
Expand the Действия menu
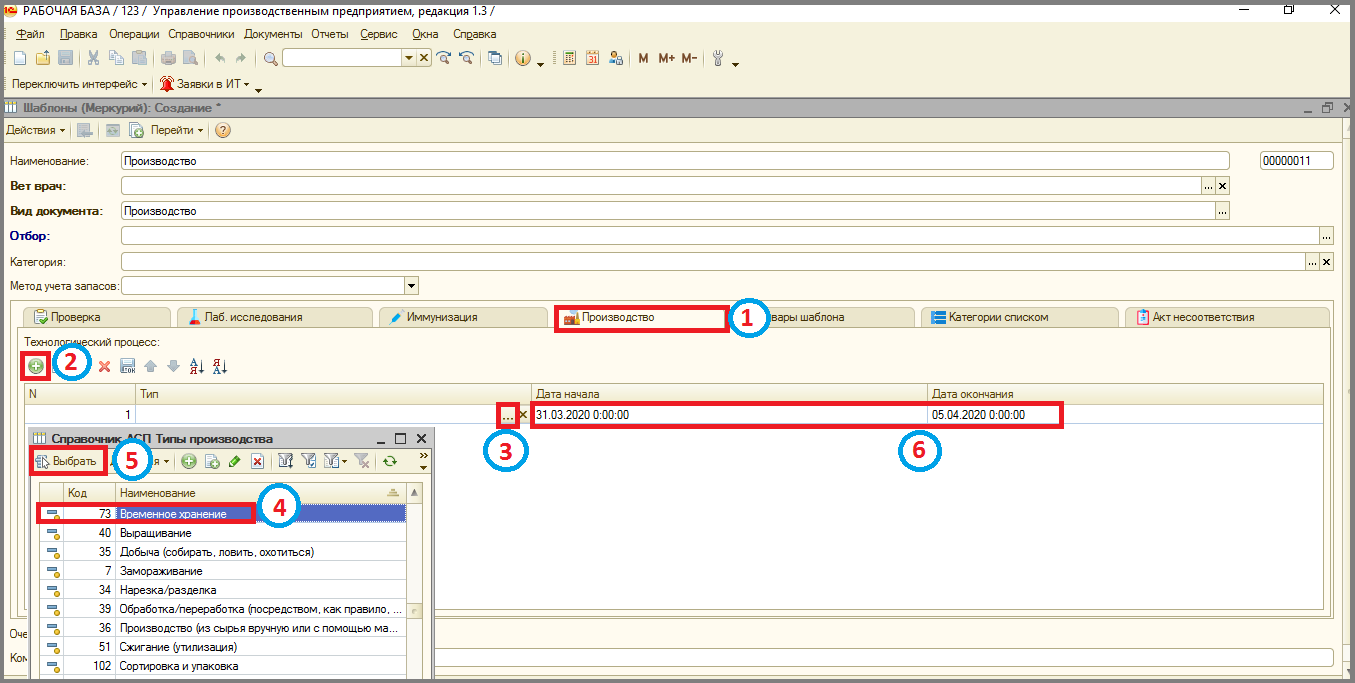pyautogui.click(x=36, y=131)
